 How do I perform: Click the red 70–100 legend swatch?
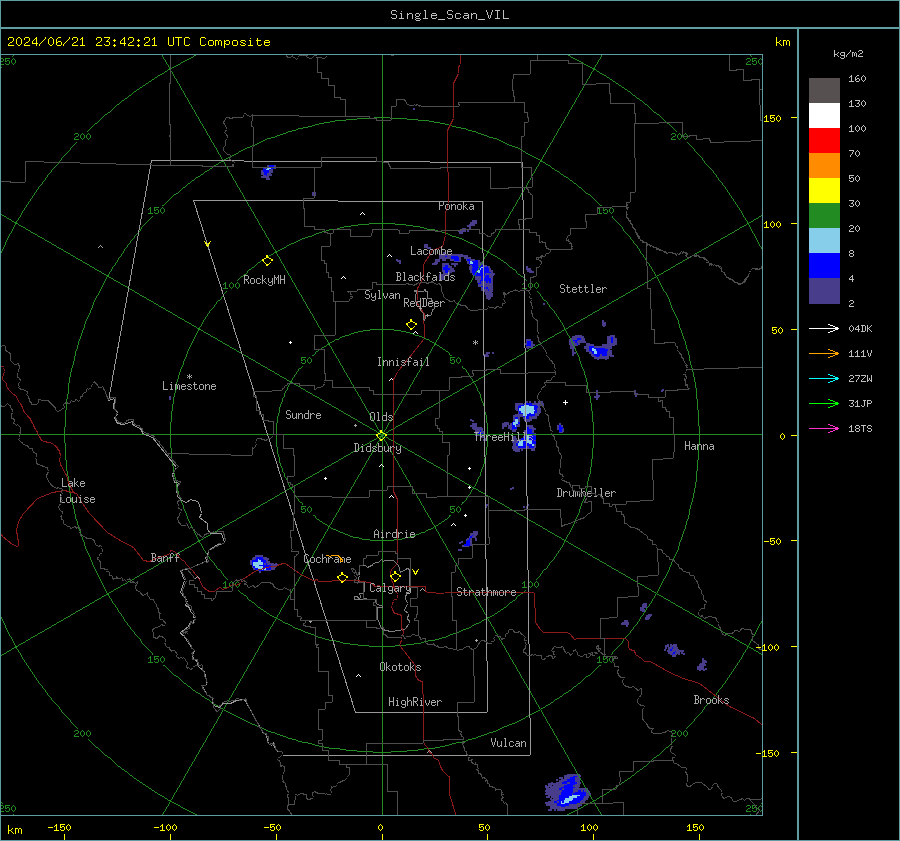click(x=824, y=141)
